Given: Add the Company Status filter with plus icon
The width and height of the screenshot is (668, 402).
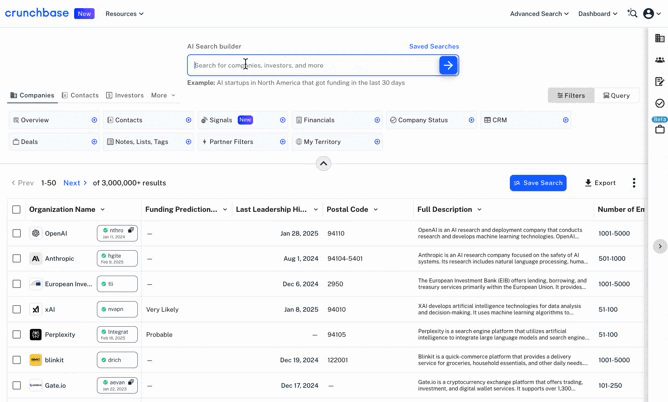Looking at the screenshot, I should tap(471, 120).
